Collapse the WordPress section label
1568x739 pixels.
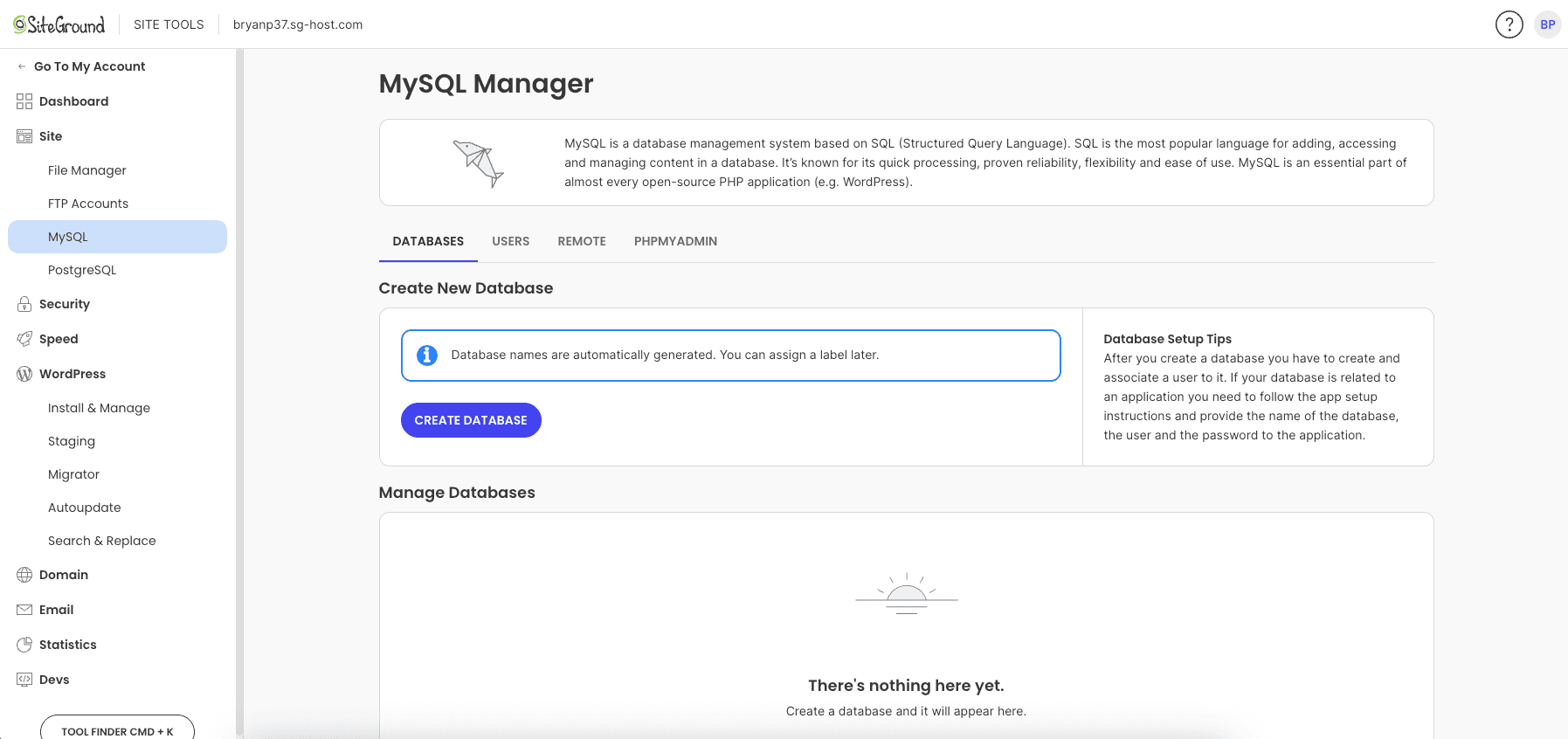pos(73,374)
